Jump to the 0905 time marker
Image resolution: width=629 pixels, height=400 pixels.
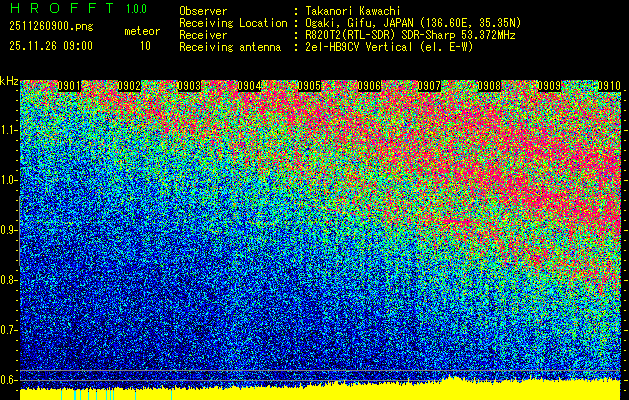coord(310,86)
